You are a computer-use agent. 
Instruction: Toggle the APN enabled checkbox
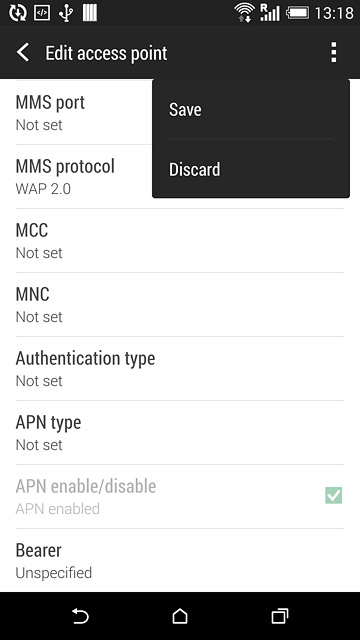pos(333,496)
